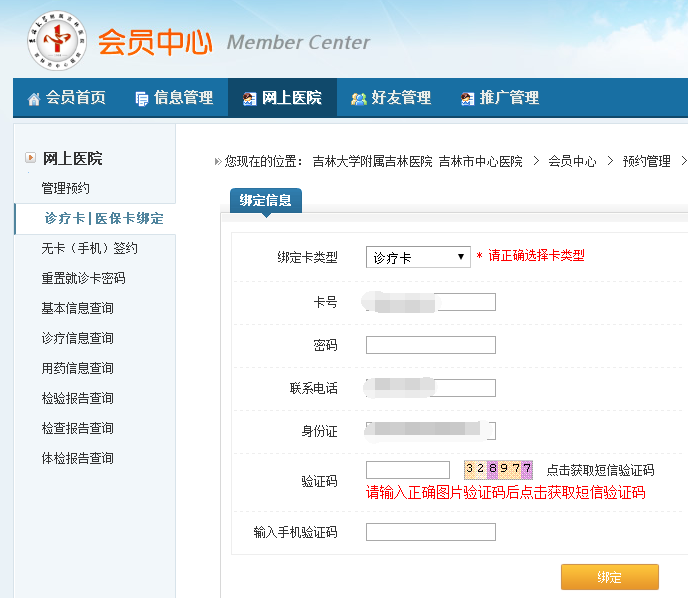The height and width of the screenshot is (598, 688).
Task: Focus the 验证码 text box
Action: point(408,470)
